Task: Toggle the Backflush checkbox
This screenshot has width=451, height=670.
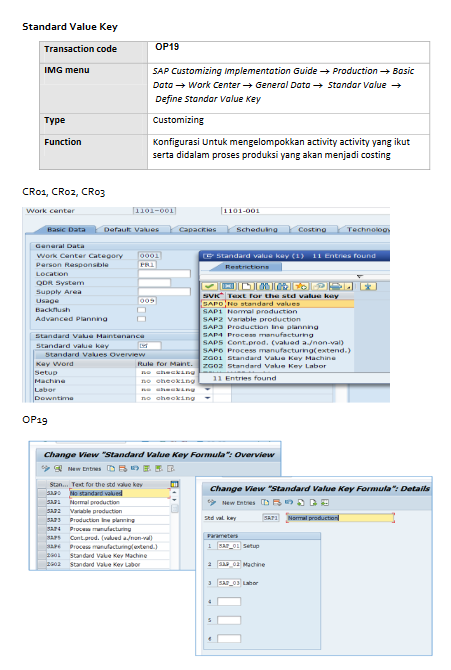Action: coord(141,310)
